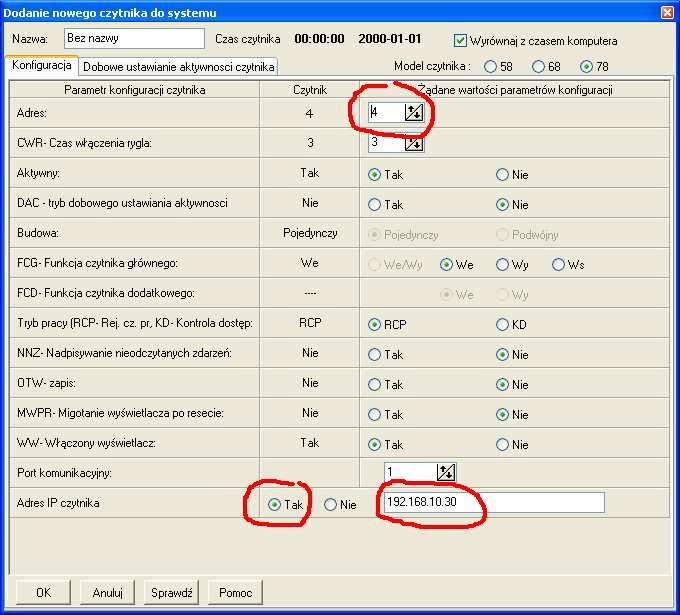Click the Sprawdź button

[x=171, y=592]
